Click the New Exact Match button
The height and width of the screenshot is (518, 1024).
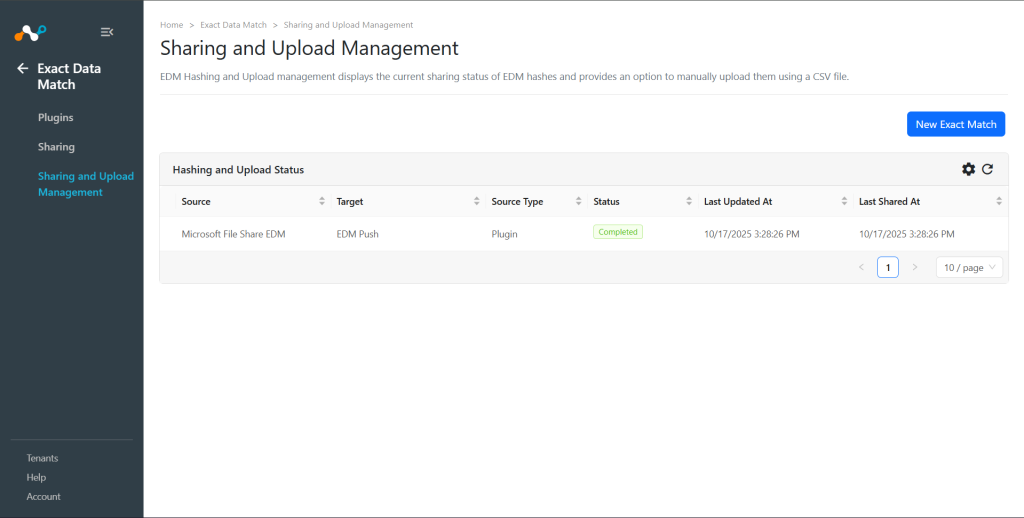(956, 124)
